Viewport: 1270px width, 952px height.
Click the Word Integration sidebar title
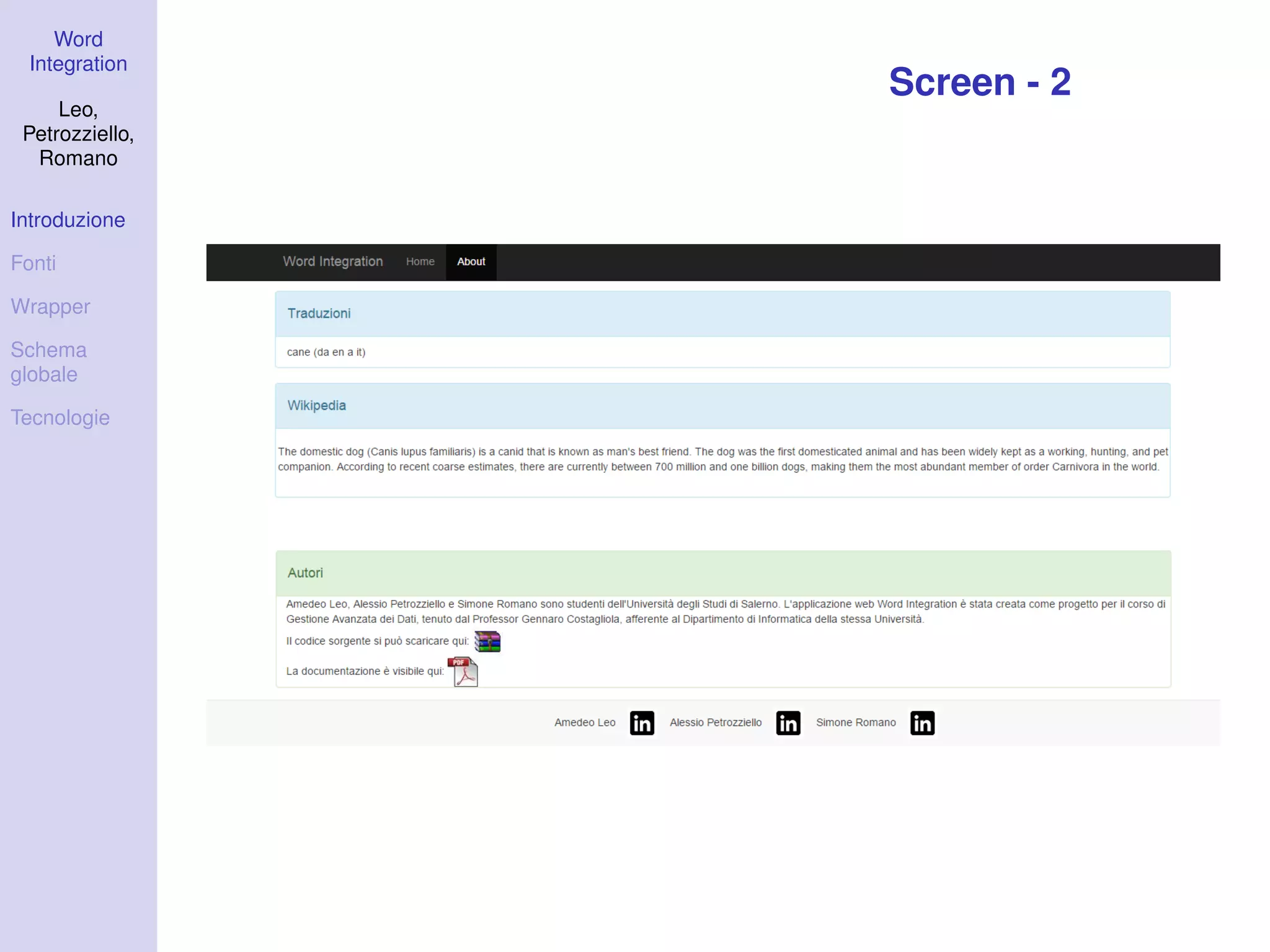[x=78, y=51]
